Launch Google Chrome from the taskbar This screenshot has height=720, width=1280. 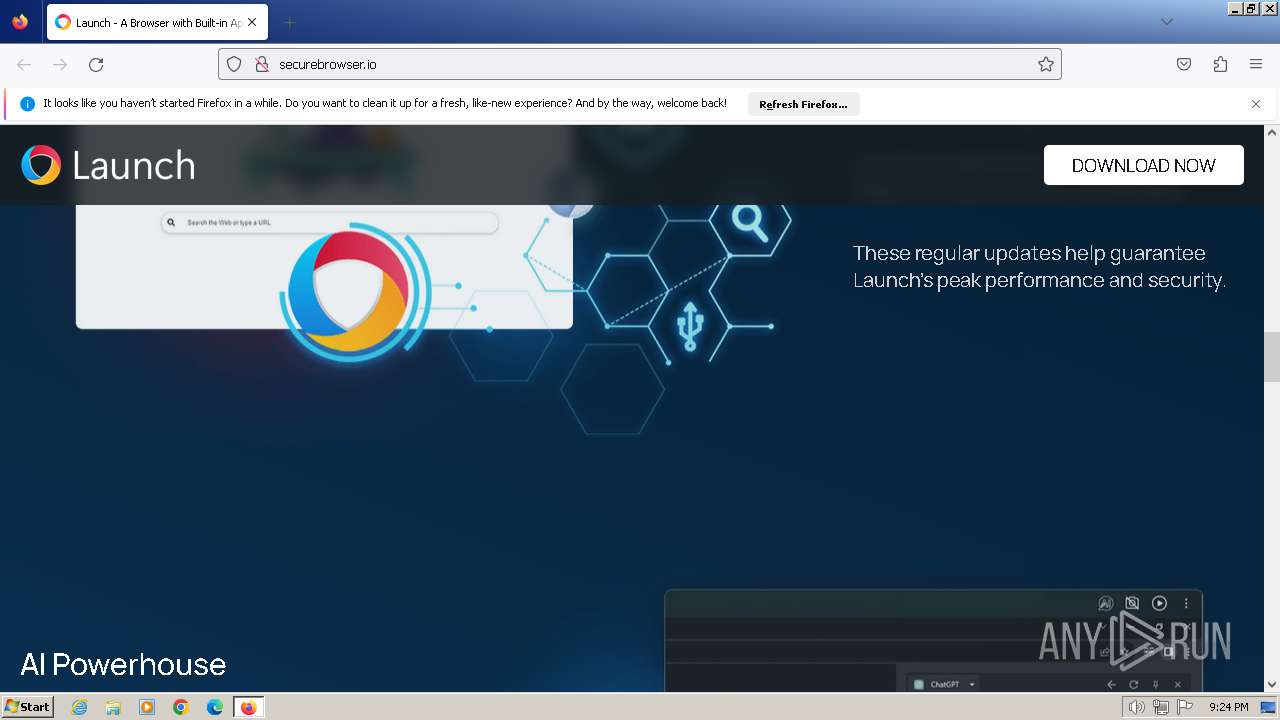(x=181, y=707)
